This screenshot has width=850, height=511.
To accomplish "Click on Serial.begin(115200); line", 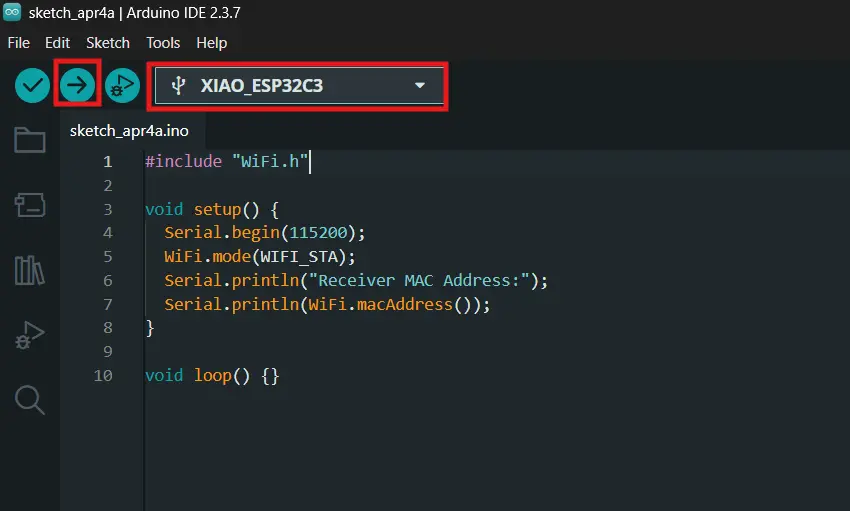I will point(265,233).
